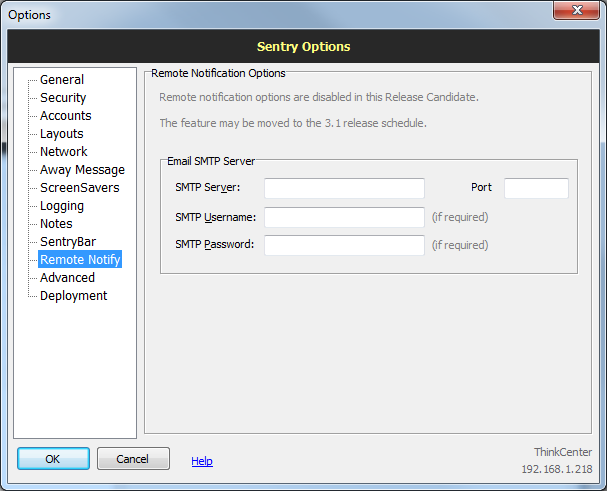Select SentryBar entry

point(68,242)
